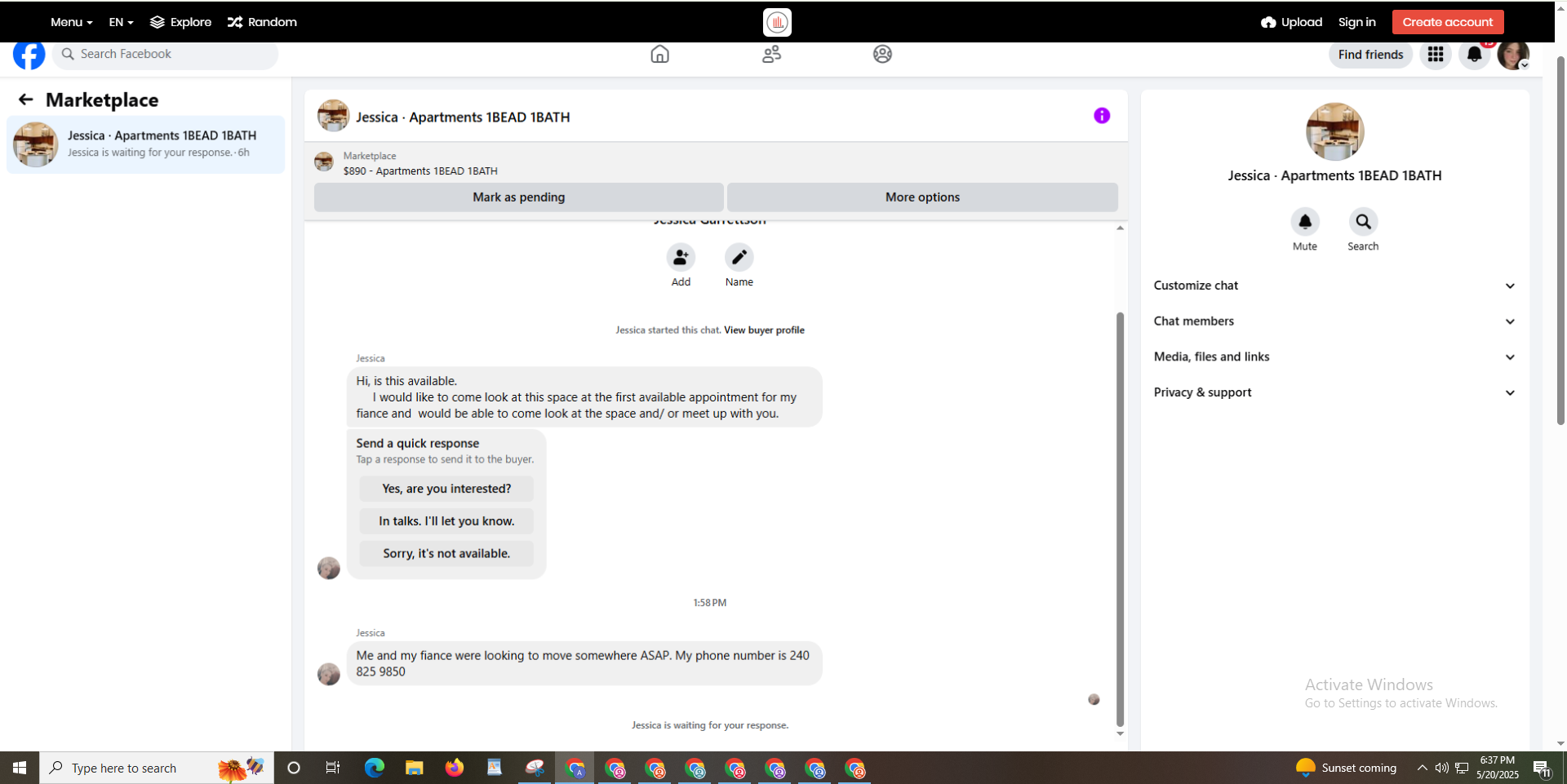Show hidden tray icons chevron
The width and height of the screenshot is (1567, 784).
(1423, 768)
